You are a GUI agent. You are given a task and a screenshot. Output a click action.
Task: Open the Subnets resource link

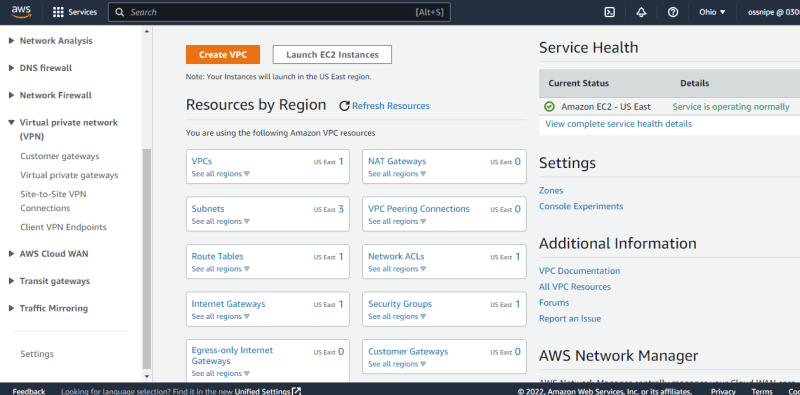(x=208, y=209)
